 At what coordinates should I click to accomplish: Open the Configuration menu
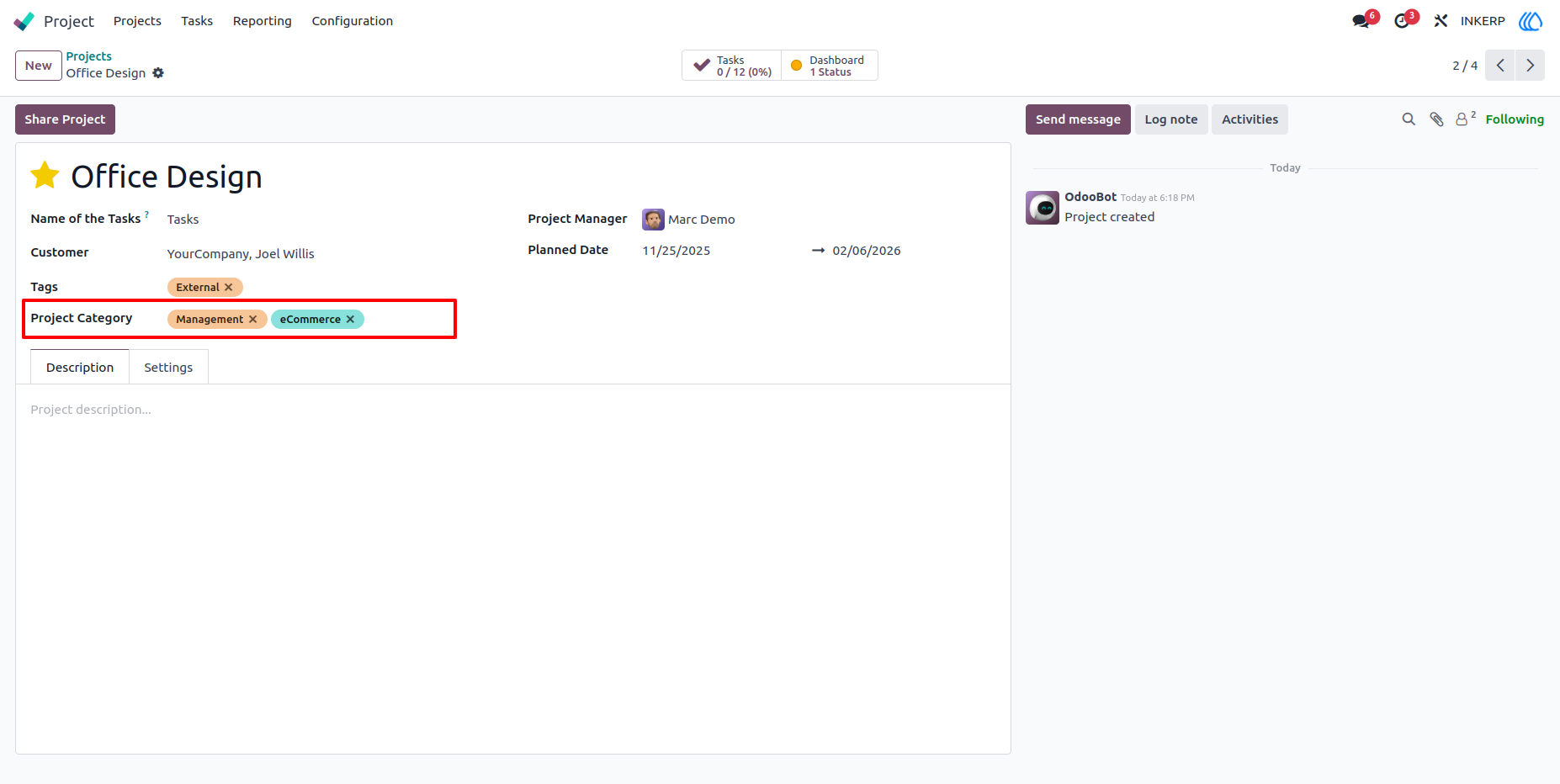click(353, 21)
